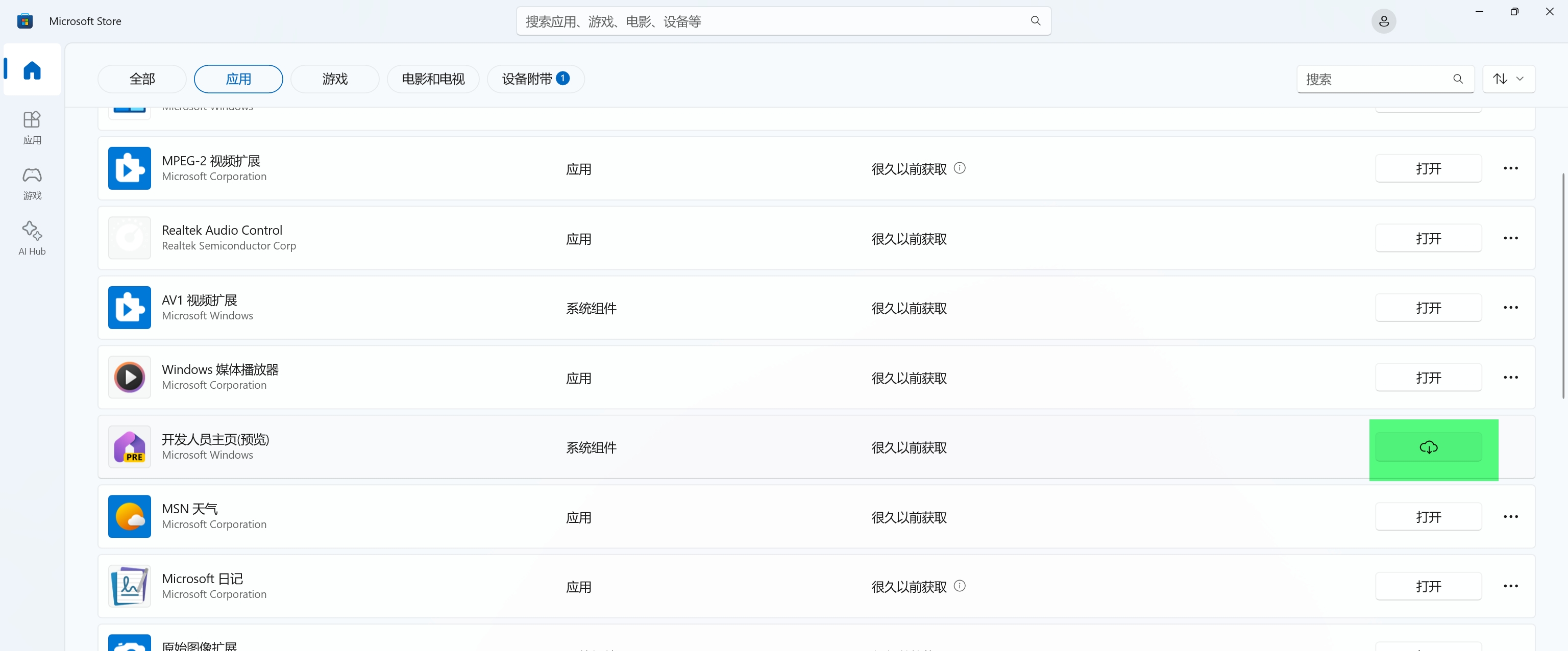Expand more options for AV1 视频扩展
This screenshot has height=651, width=1568.
coord(1510,307)
